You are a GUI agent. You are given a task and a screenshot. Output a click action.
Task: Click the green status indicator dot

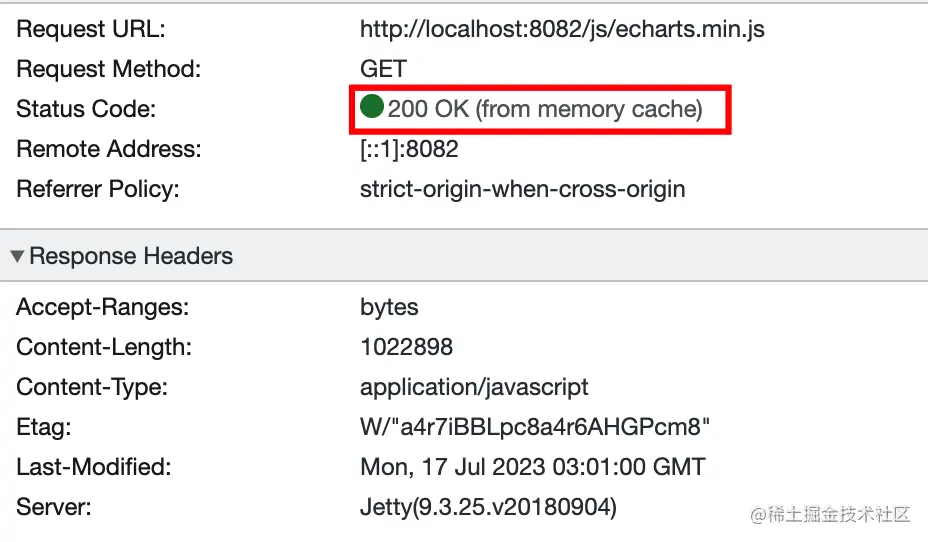point(372,108)
